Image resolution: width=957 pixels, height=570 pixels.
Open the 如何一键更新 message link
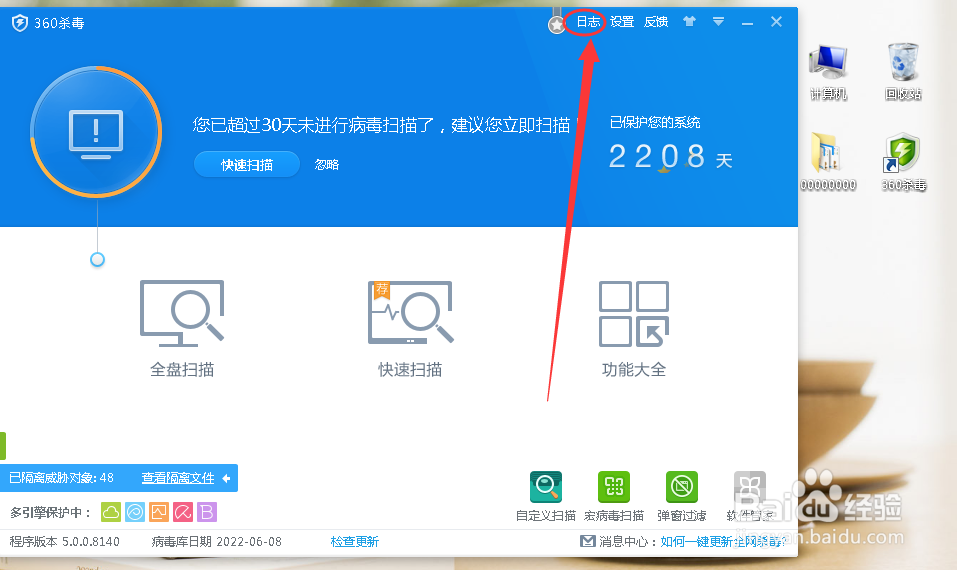click(x=723, y=541)
